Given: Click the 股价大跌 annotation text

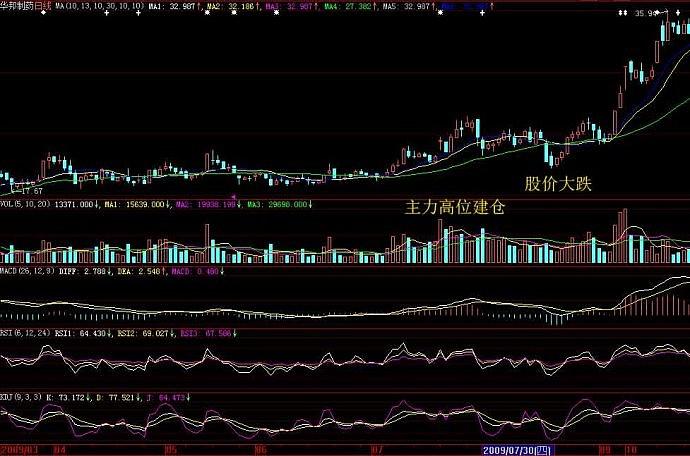Looking at the screenshot, I should [558, 184].
